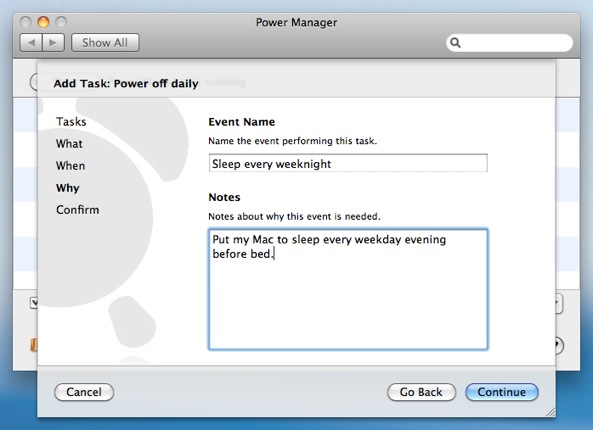Viewport: 593px width, 430px height.
Task: Select the Tasks step
Action: [71, 122]
